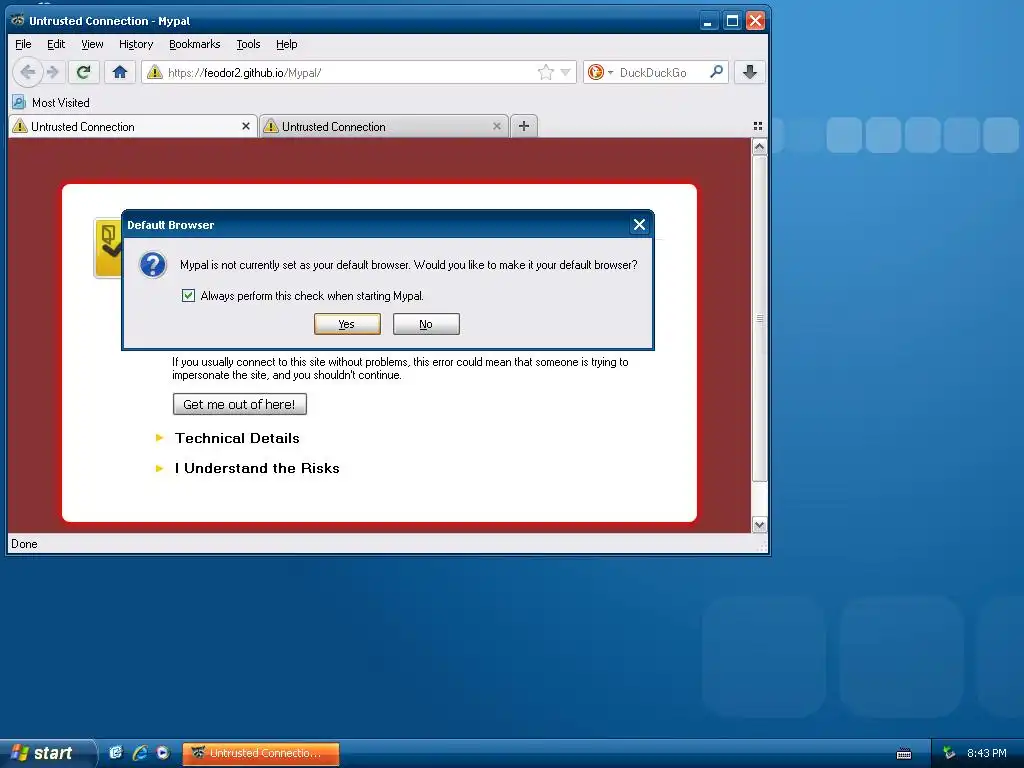Viewport: 1024px width, 768px height.
Task: Uncheck Always perform this check checkbox
Action: [x=188, y=296]
